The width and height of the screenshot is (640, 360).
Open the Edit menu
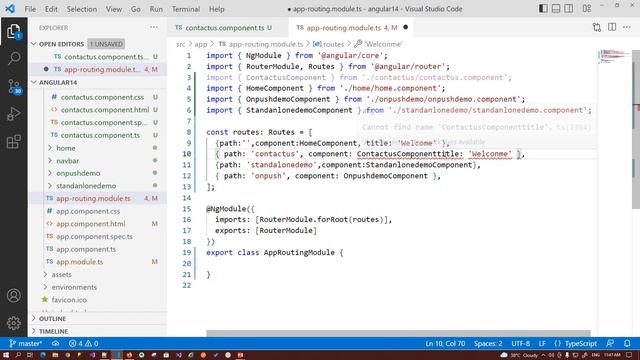tap(51, 9)
